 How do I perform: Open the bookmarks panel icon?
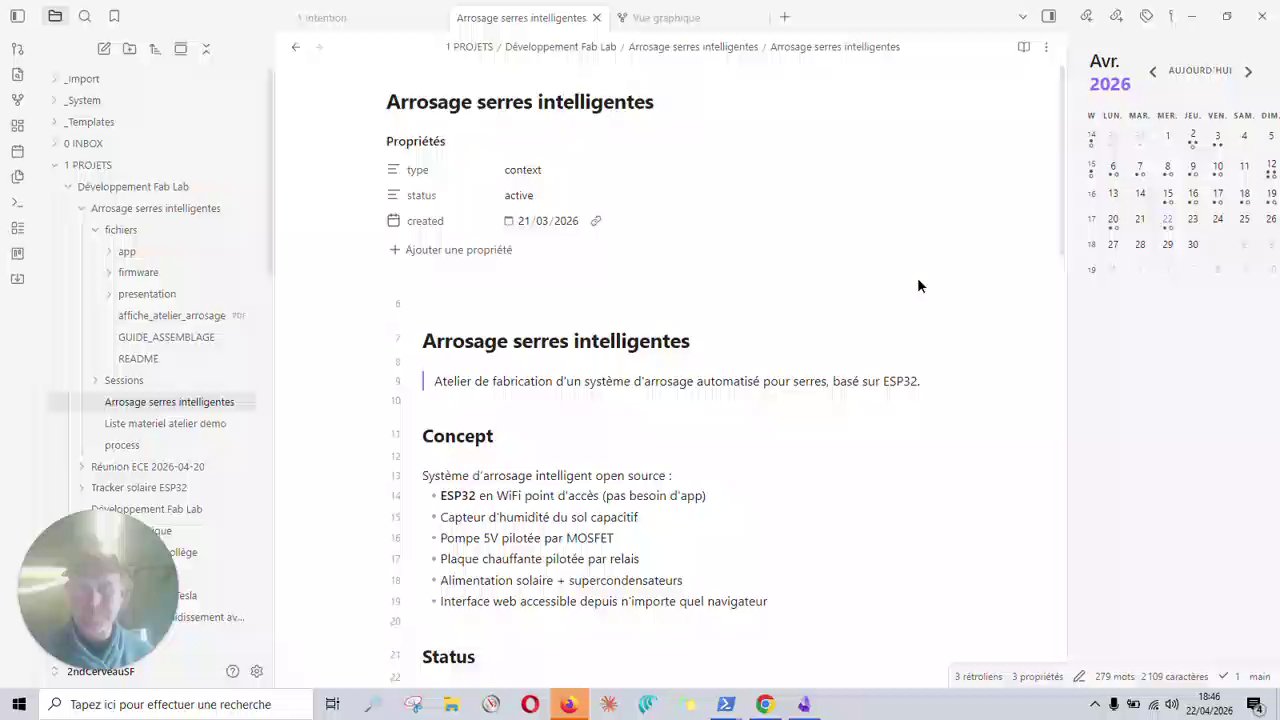click(x=114, y=16)
